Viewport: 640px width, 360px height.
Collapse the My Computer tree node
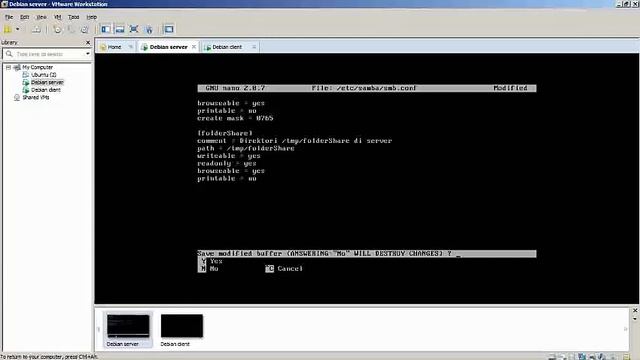(x=8, y=67)
